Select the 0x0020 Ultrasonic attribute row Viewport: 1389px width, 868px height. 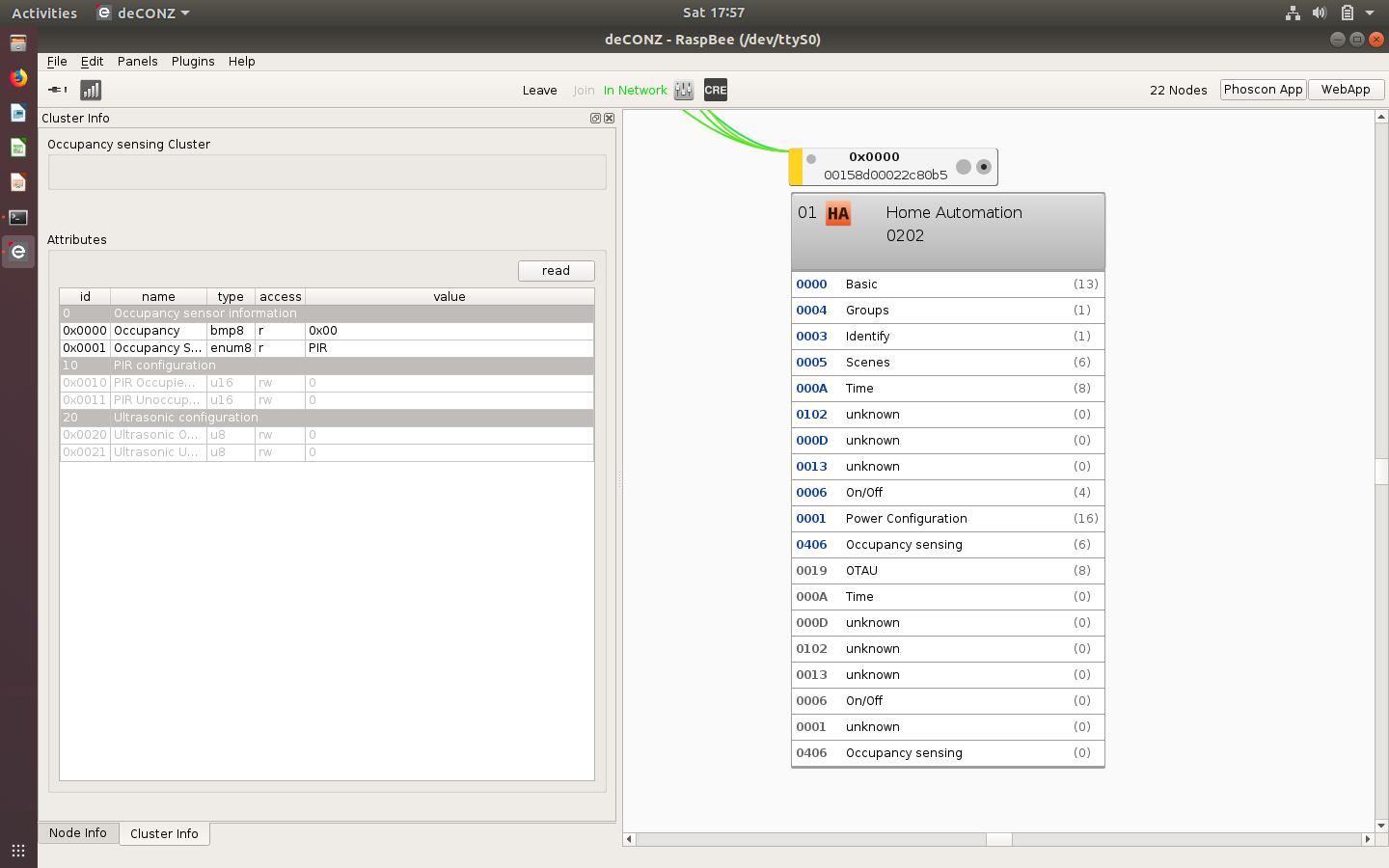327,435
